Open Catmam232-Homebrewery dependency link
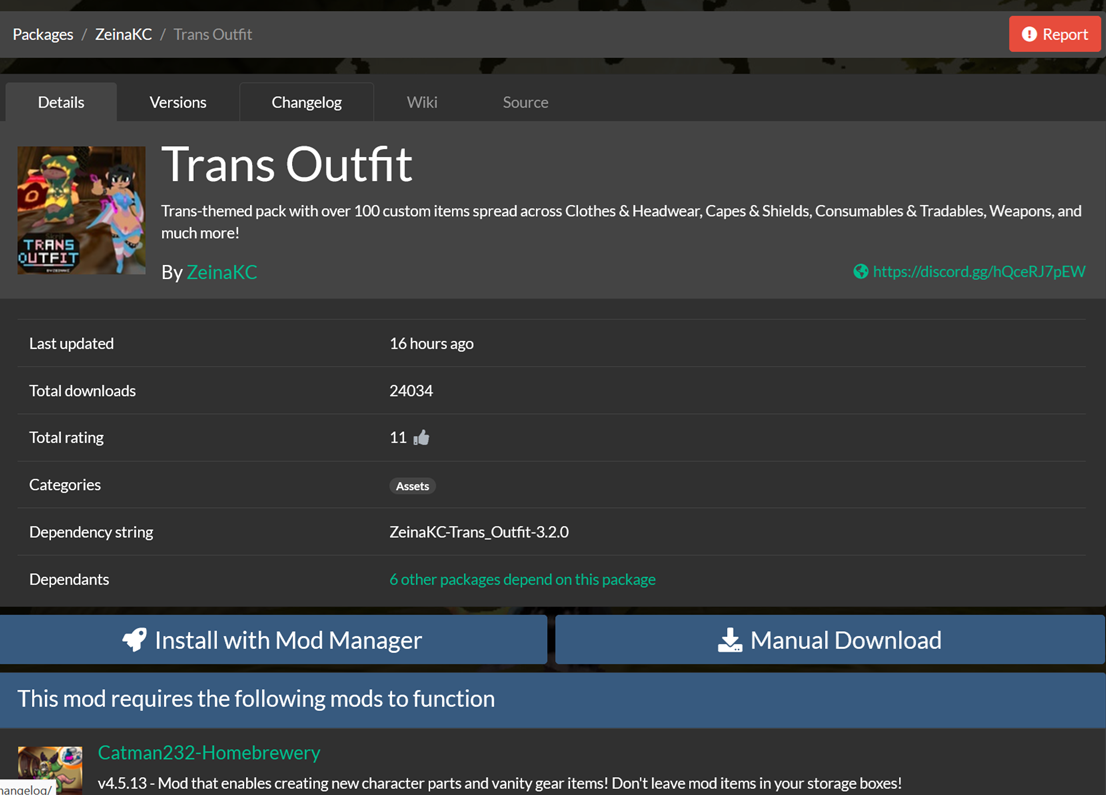 tap(209, 752)
